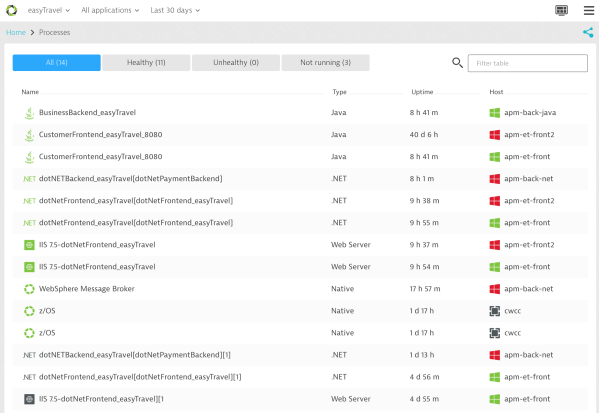Click the WebSphere Message Broker process icon
Viewport: 599px width, 413px height.
click(x=29, y=289)
